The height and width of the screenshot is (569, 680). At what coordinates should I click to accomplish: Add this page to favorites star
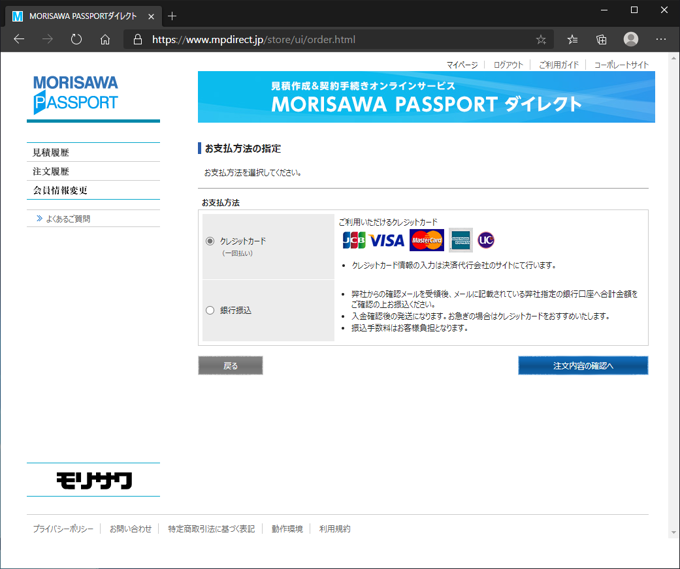click(x=541, y=40)
